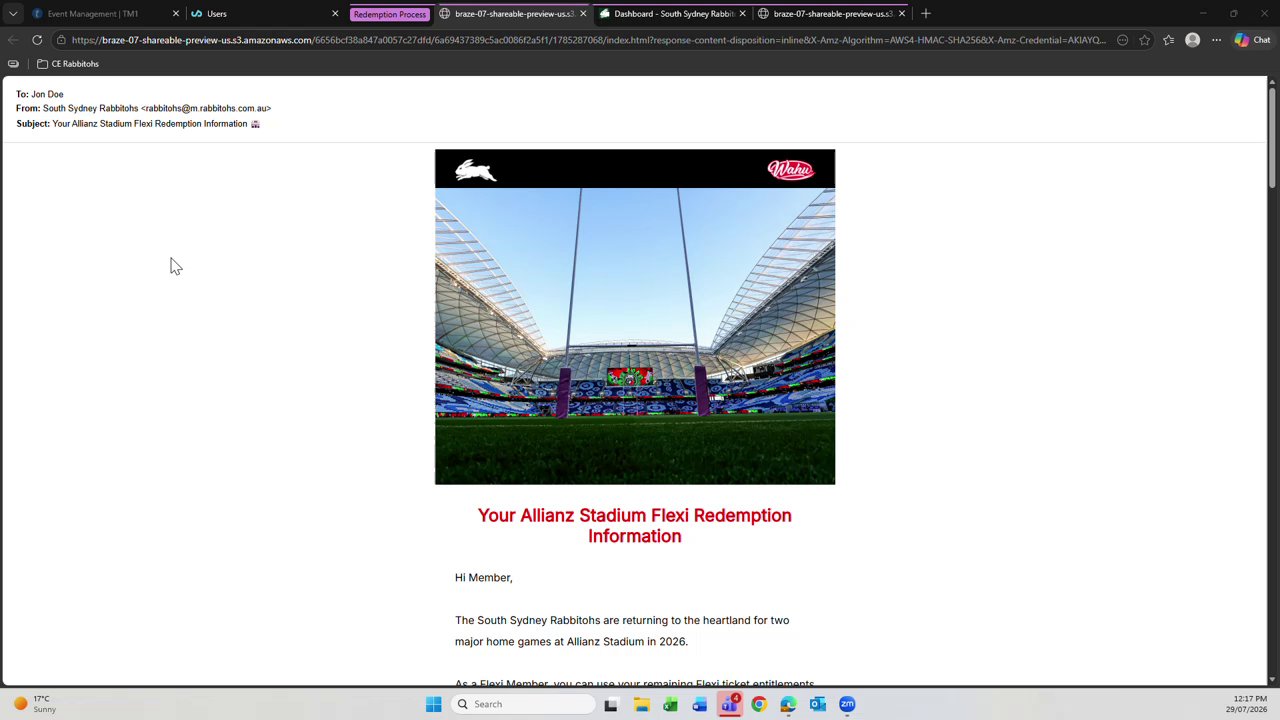The image size is (1280, 720).
Task: Click the page vertical scrollbar thumb
Action: [x=1272, y=138]
